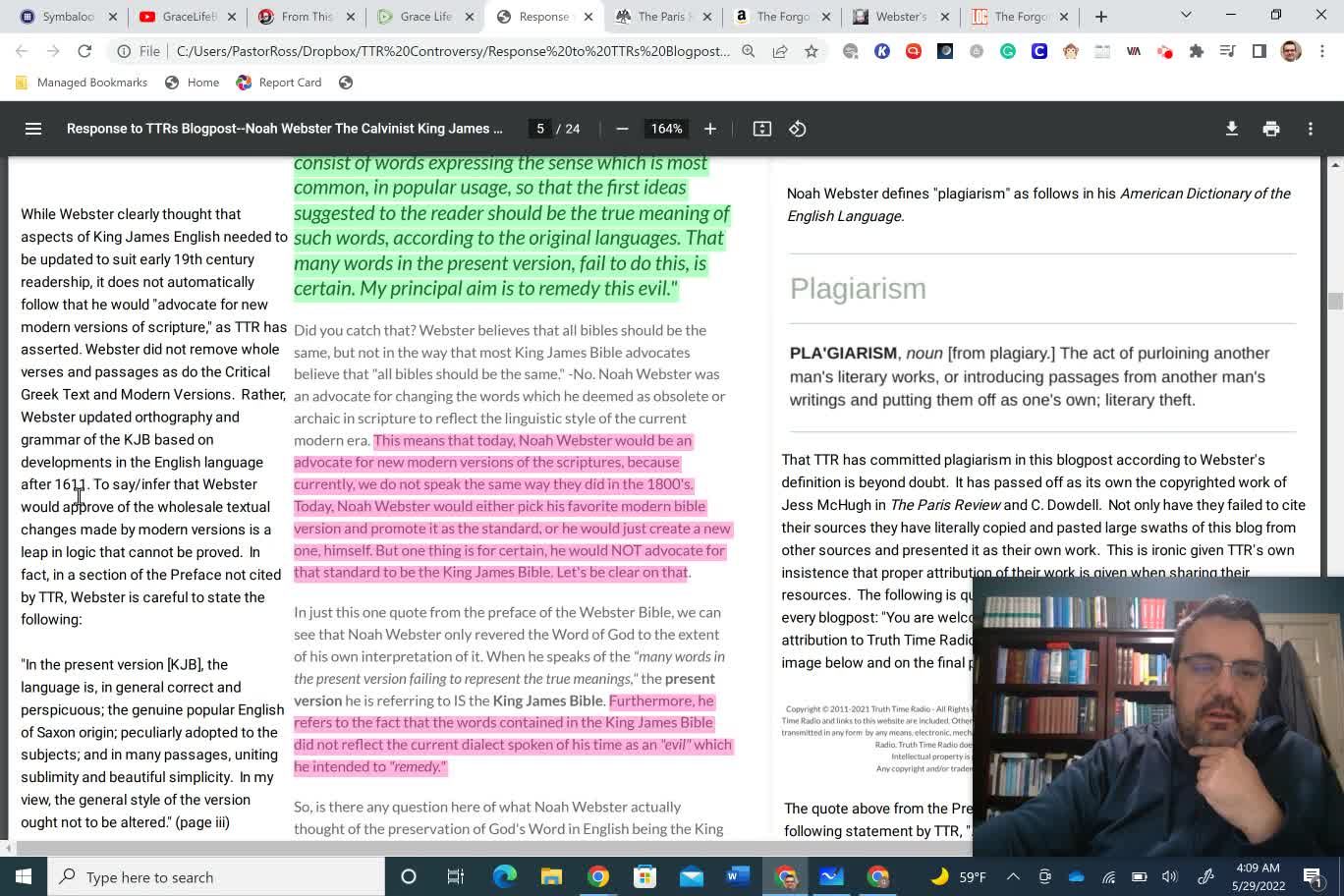
Task: Click the 'Plagiarism' heading text
Action: pyautogui.click(x=858, y=288)
